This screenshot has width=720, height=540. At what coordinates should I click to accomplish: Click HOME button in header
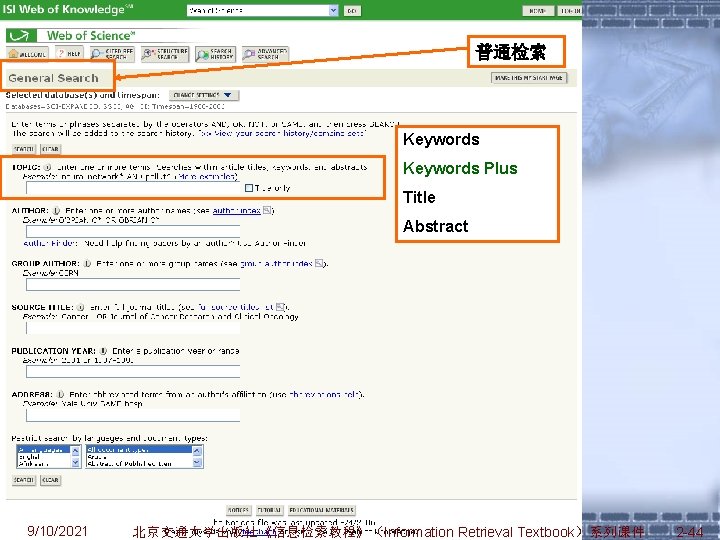point(538,11)
